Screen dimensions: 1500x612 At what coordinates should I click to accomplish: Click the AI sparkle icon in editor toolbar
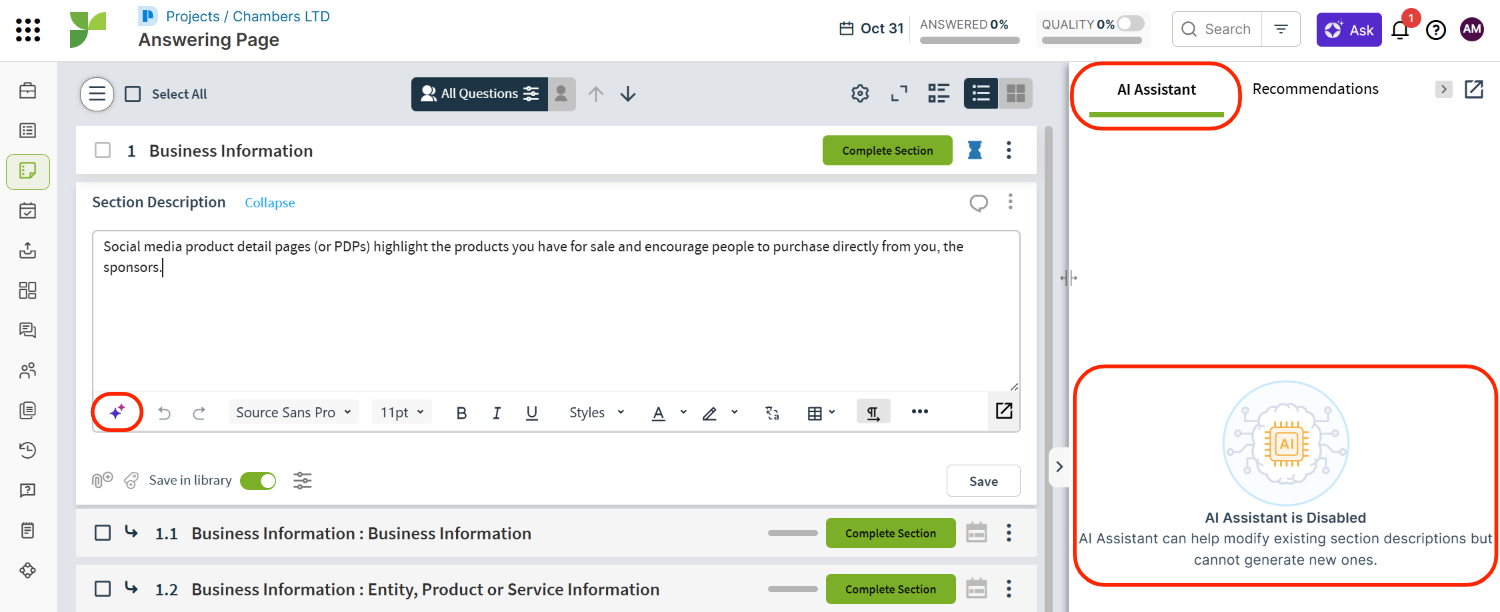tap(117, 411)
